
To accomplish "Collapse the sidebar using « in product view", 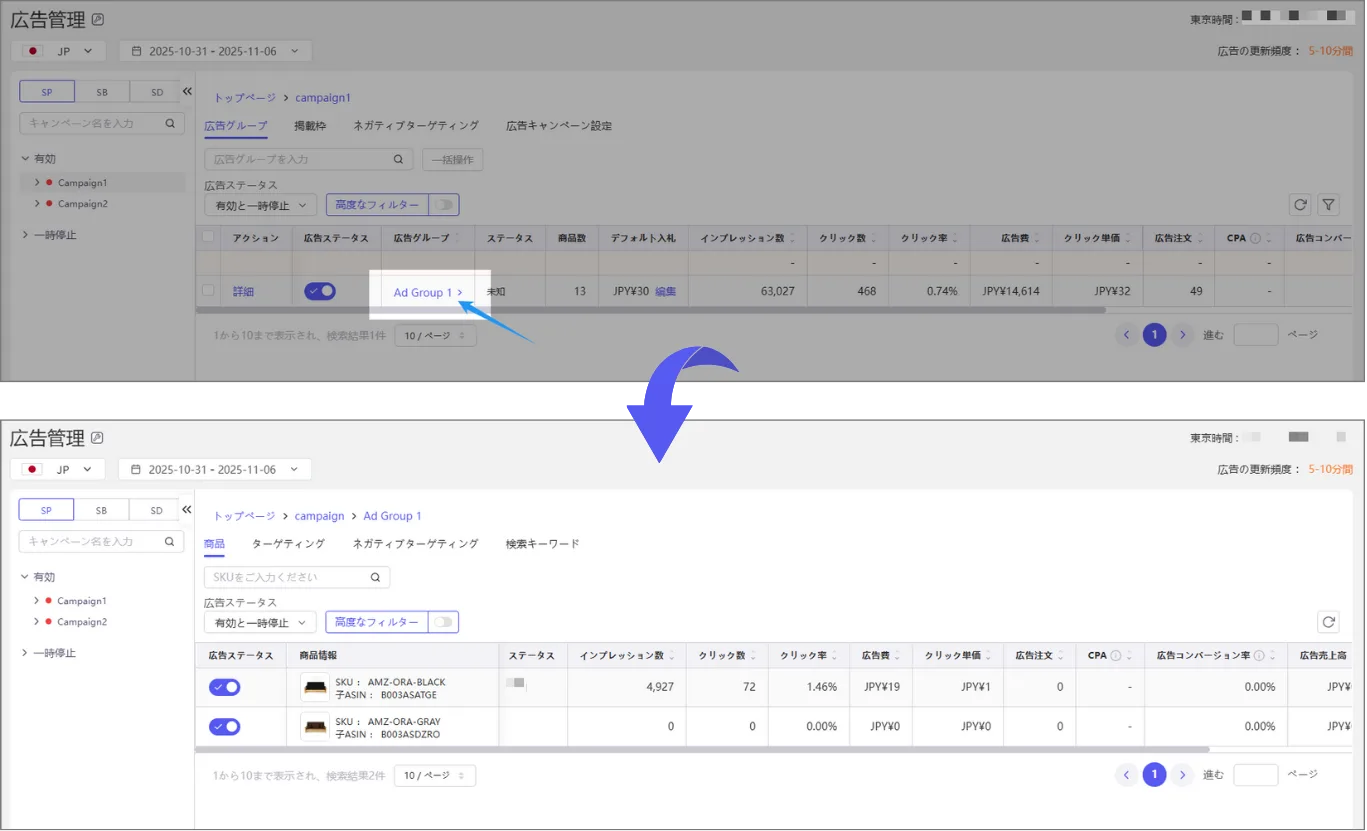I will click(x=187, y=509).
